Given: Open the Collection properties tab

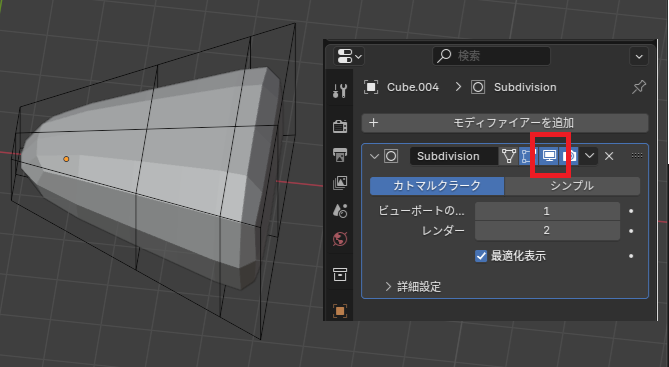Looking at the screenshot, I should click(340, 274).
